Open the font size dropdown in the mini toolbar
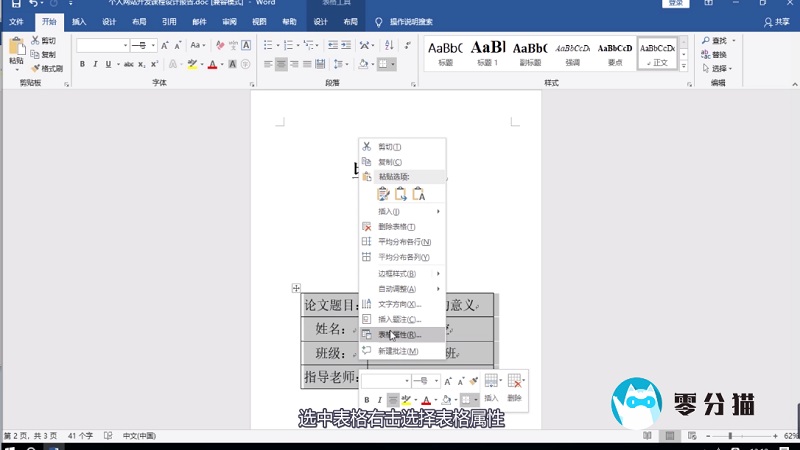Screen dimensions: 800x450 pos(436,381)
